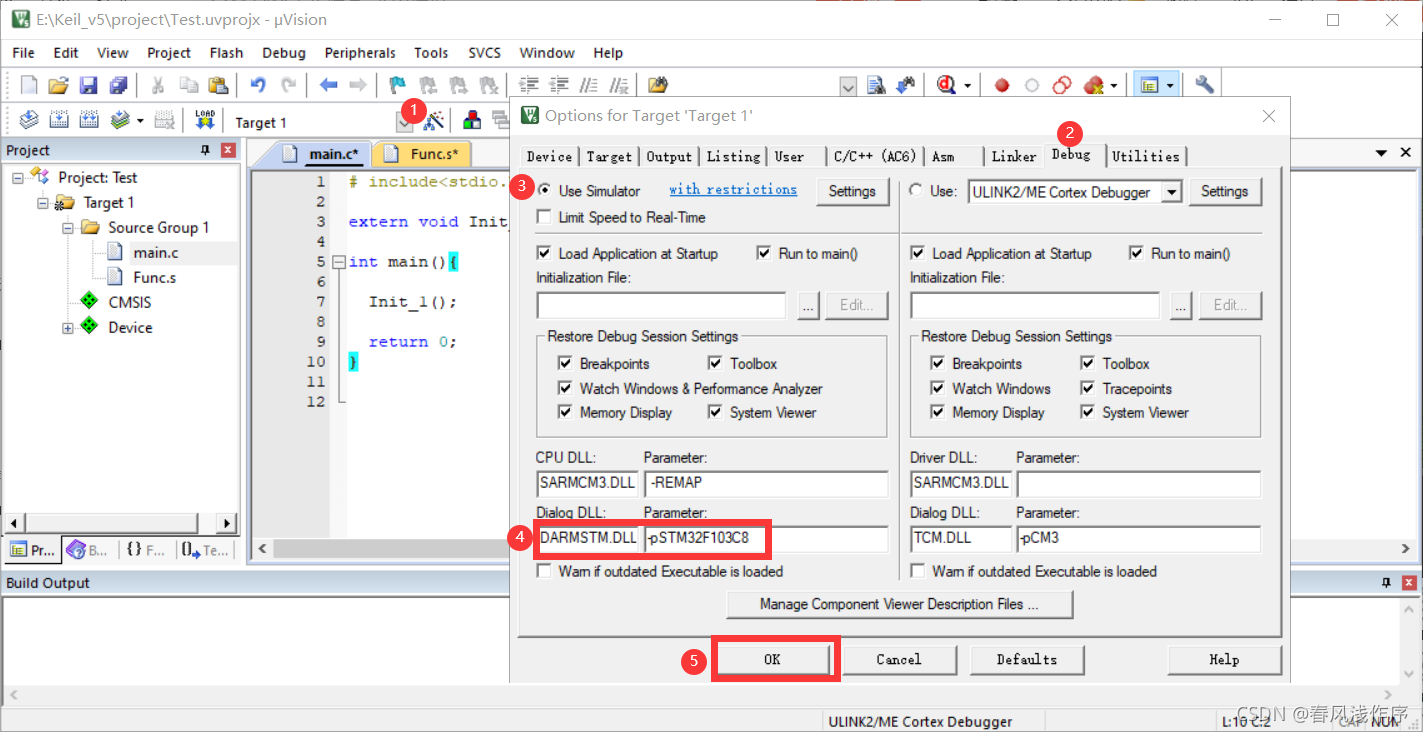Save the current file via toolbar icon
Viewport: 1423px width, 732px height.
(x=89, y=85)
